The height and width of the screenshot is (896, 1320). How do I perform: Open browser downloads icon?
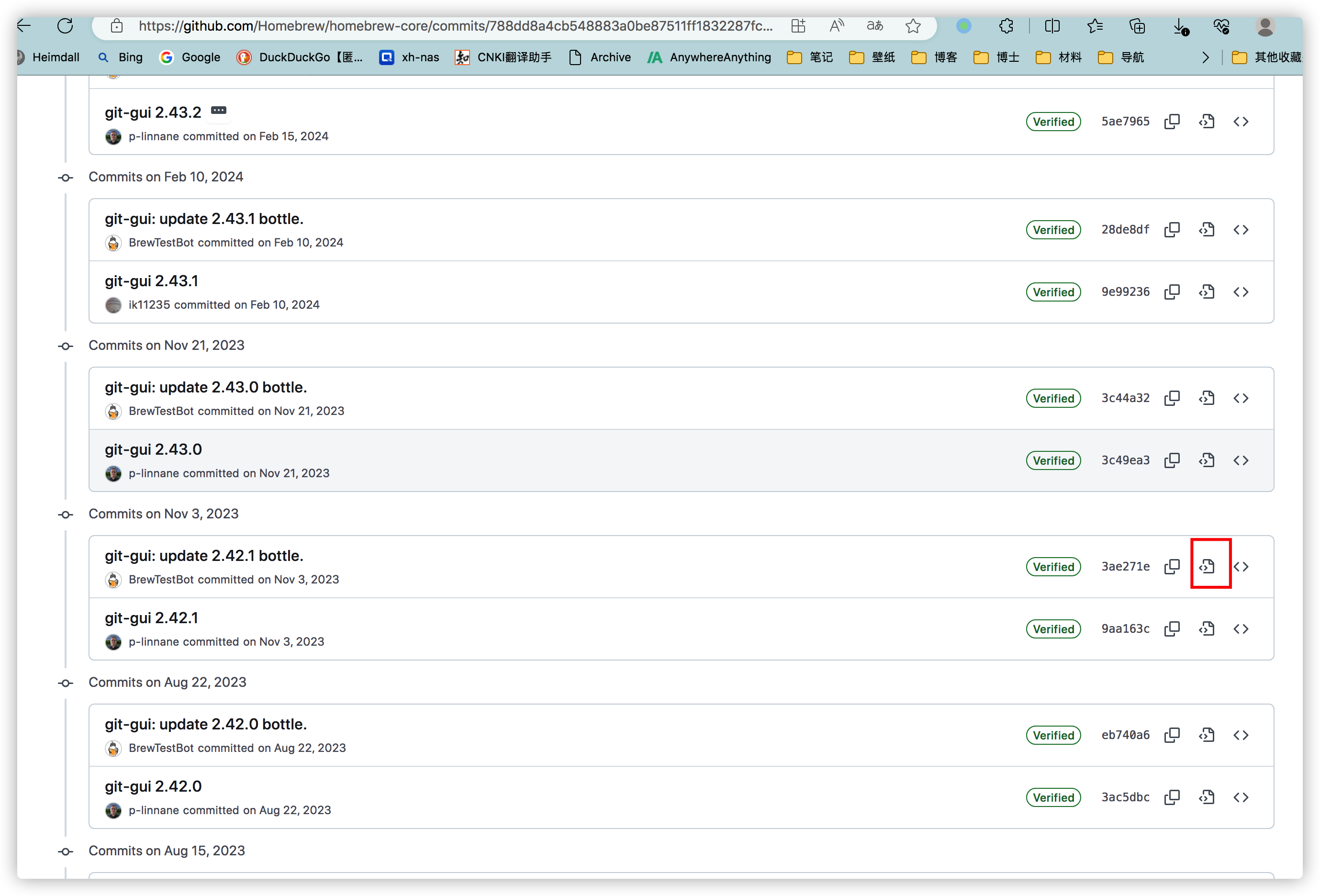(x=1180, y=26)
